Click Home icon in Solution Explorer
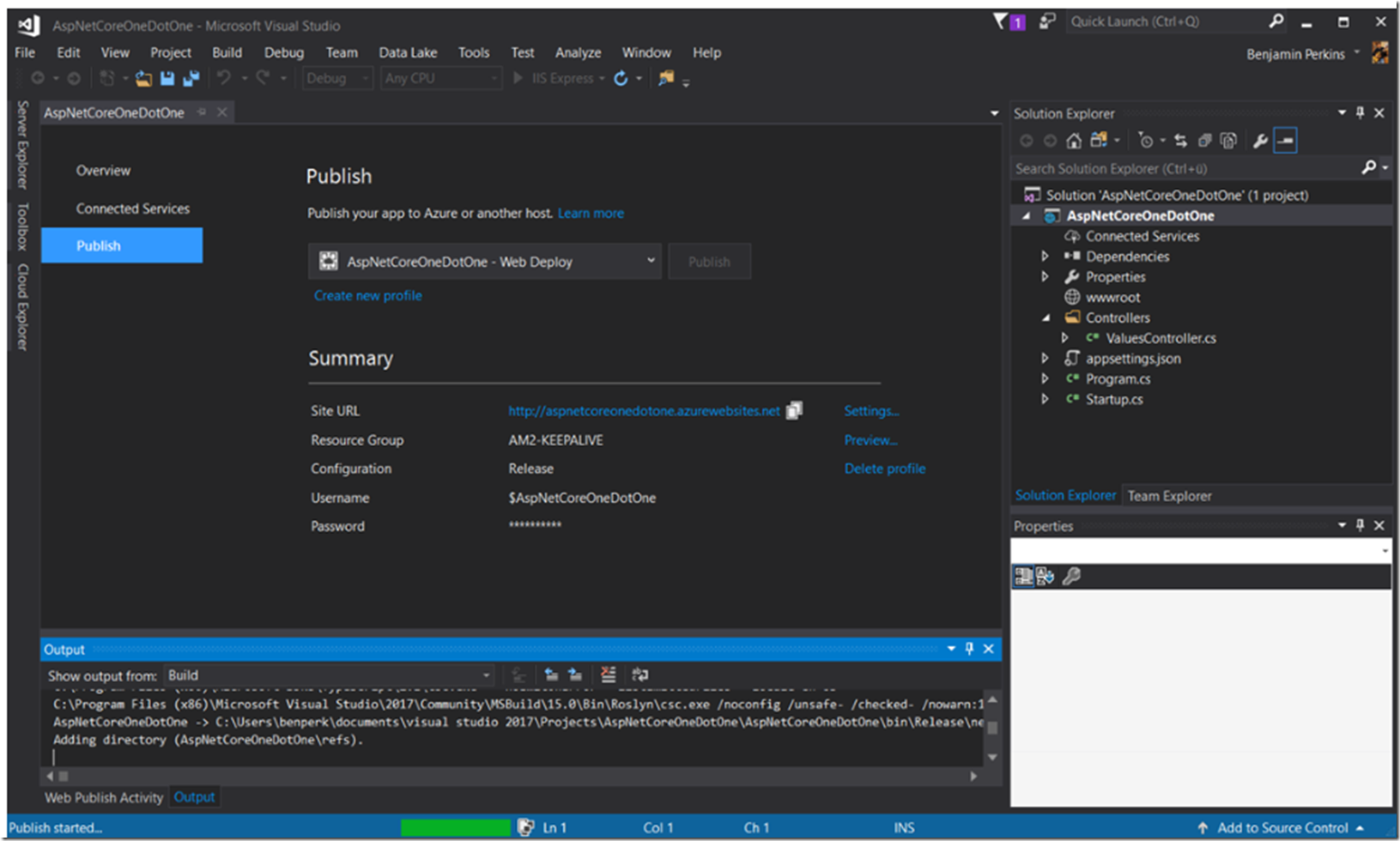This screenshot has height=841, width=1400. 1074,140
